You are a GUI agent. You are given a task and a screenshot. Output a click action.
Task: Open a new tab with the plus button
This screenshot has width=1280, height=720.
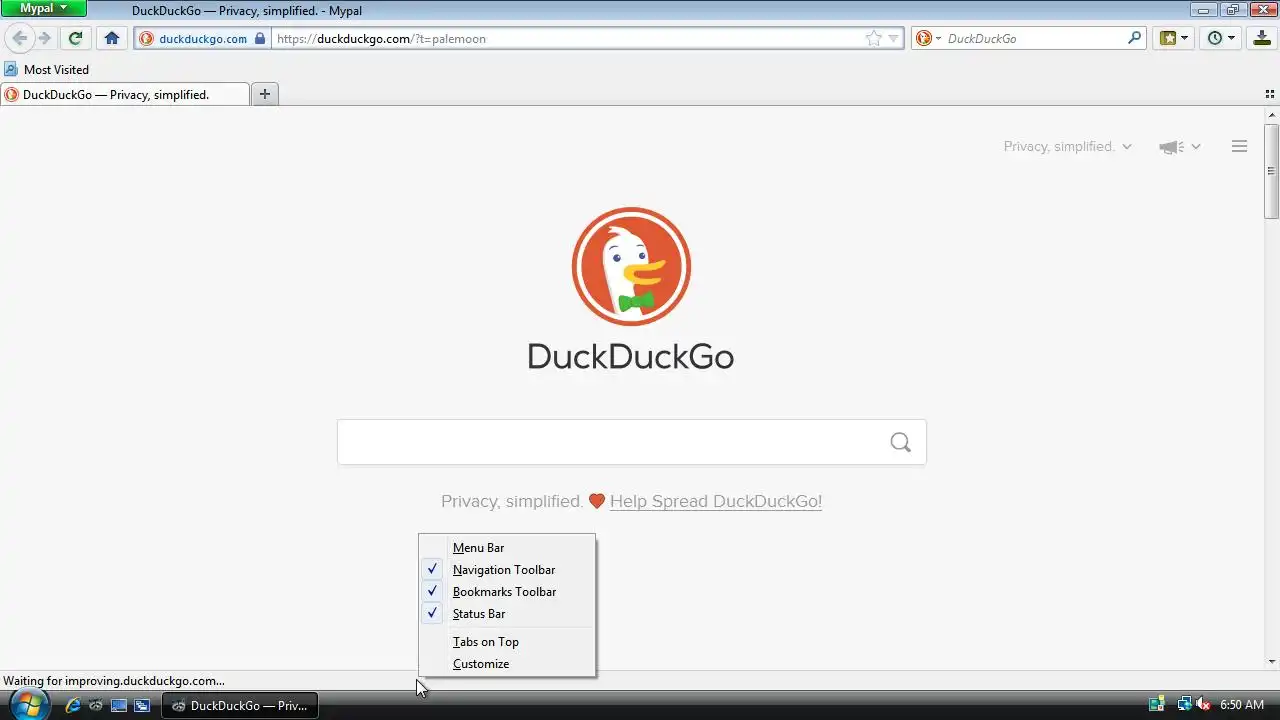pyautogui.click(x=264, y=94)
